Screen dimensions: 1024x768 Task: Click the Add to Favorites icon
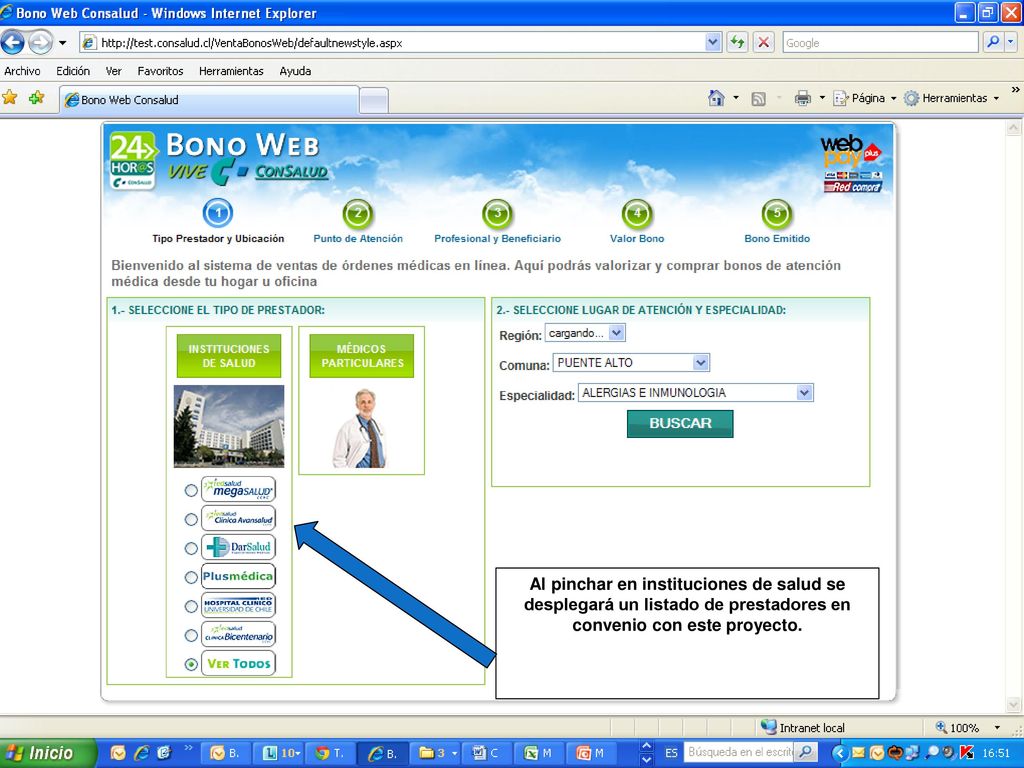(x=37, y=98)
